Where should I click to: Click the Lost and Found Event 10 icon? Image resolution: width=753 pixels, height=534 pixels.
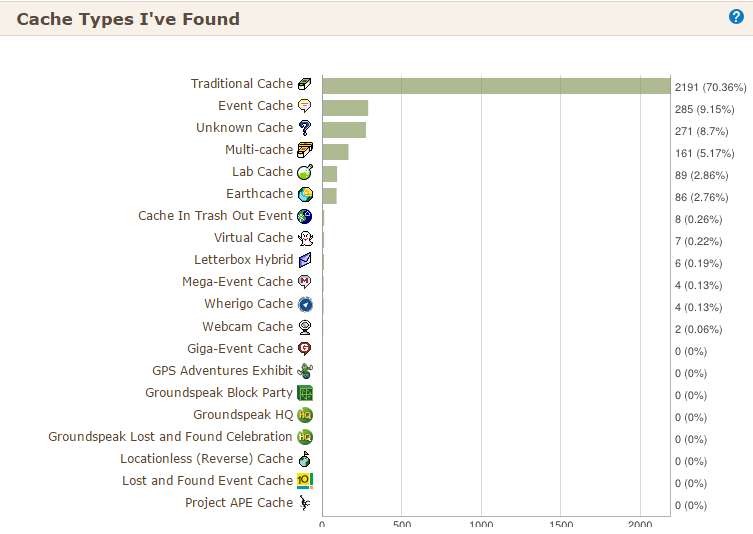coord(305,481)
